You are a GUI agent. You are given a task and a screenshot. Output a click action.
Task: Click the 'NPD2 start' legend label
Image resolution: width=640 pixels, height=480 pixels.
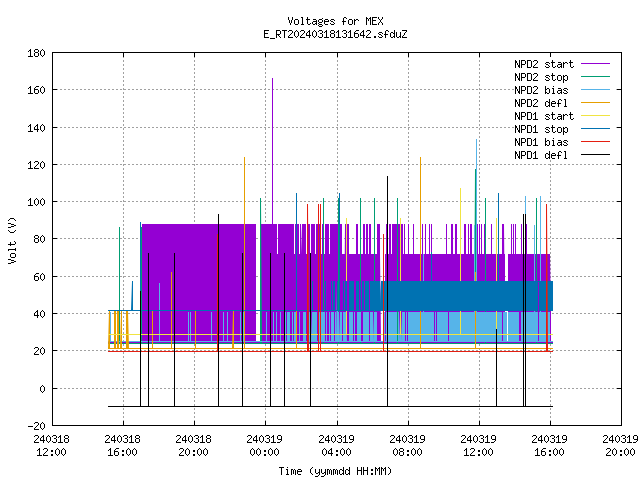click(544, 64)
